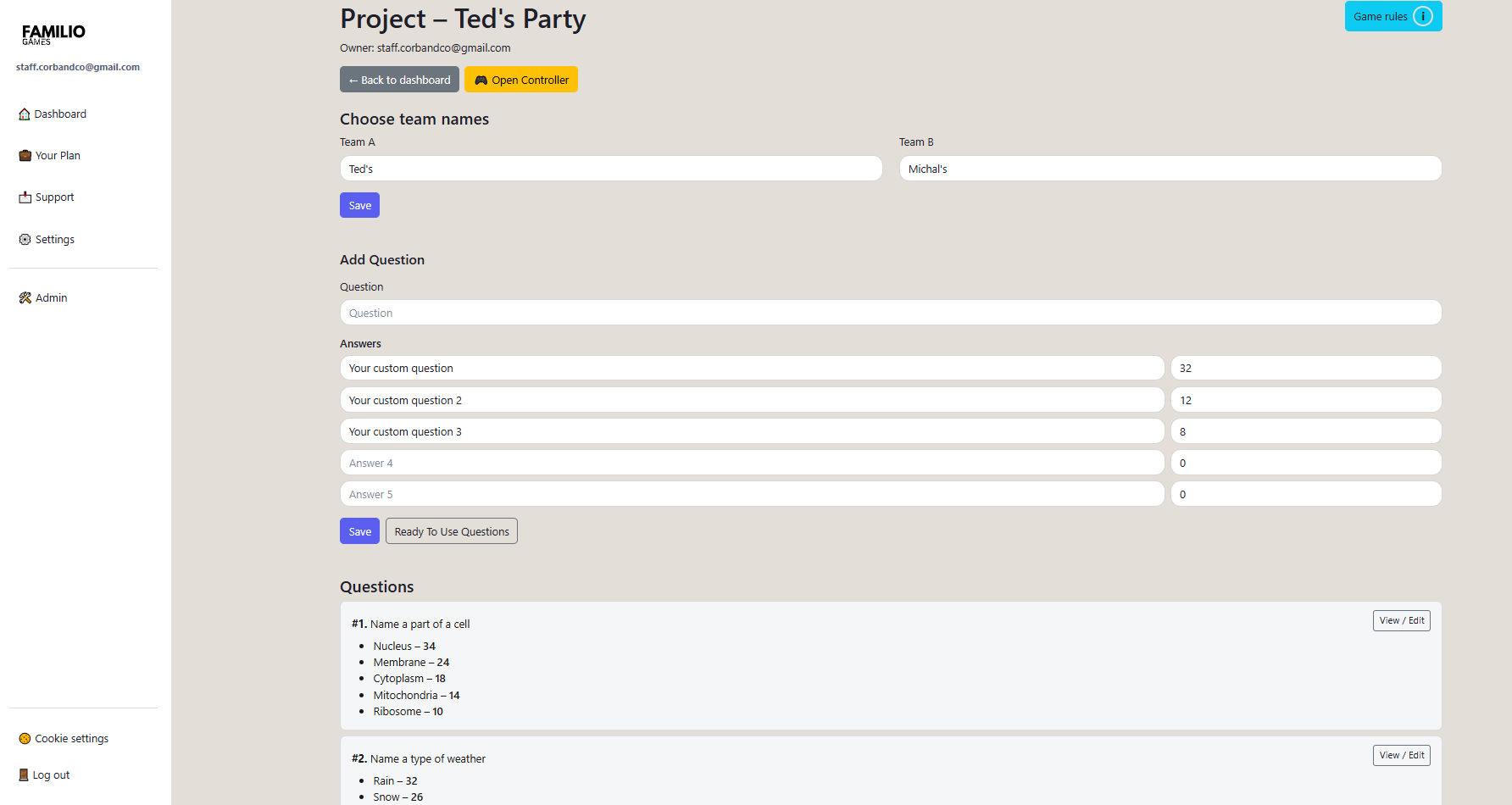Click the empty Answer 5 field
Screen dimensions: 1512x805
(x=752, y=494)
